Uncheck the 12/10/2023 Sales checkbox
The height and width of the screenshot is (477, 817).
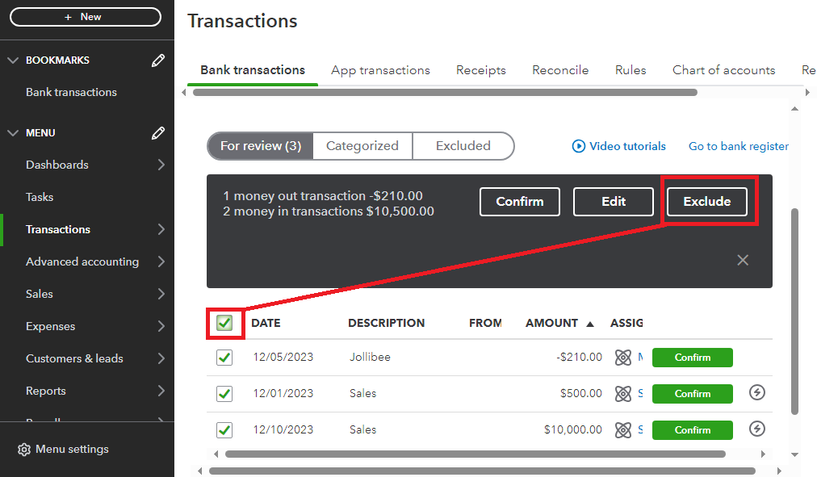pos(224,430)
